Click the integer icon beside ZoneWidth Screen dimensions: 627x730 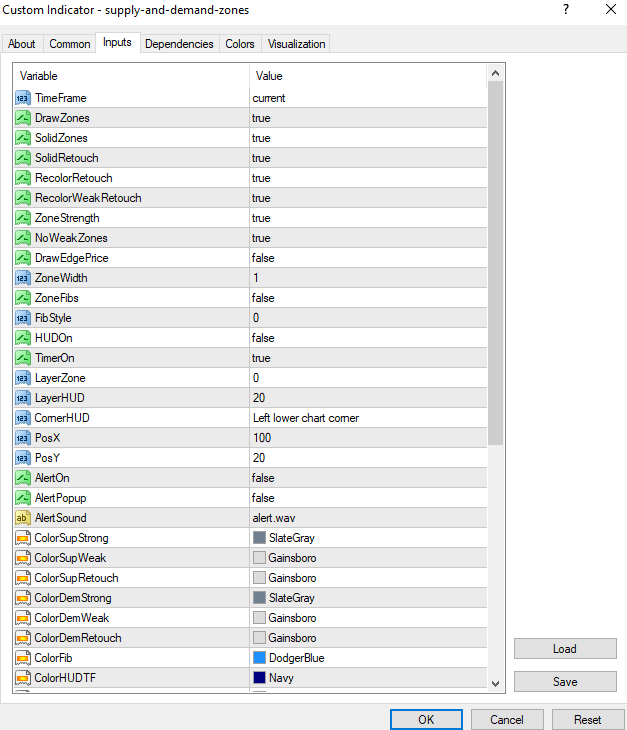(x=23, y=278)
